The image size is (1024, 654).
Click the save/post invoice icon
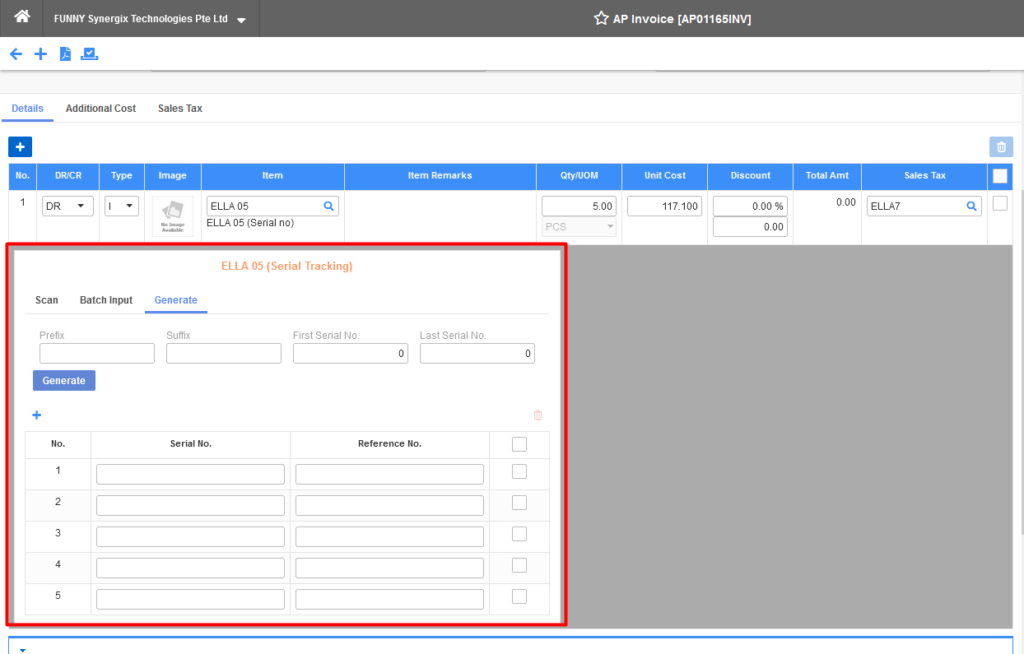89,53
